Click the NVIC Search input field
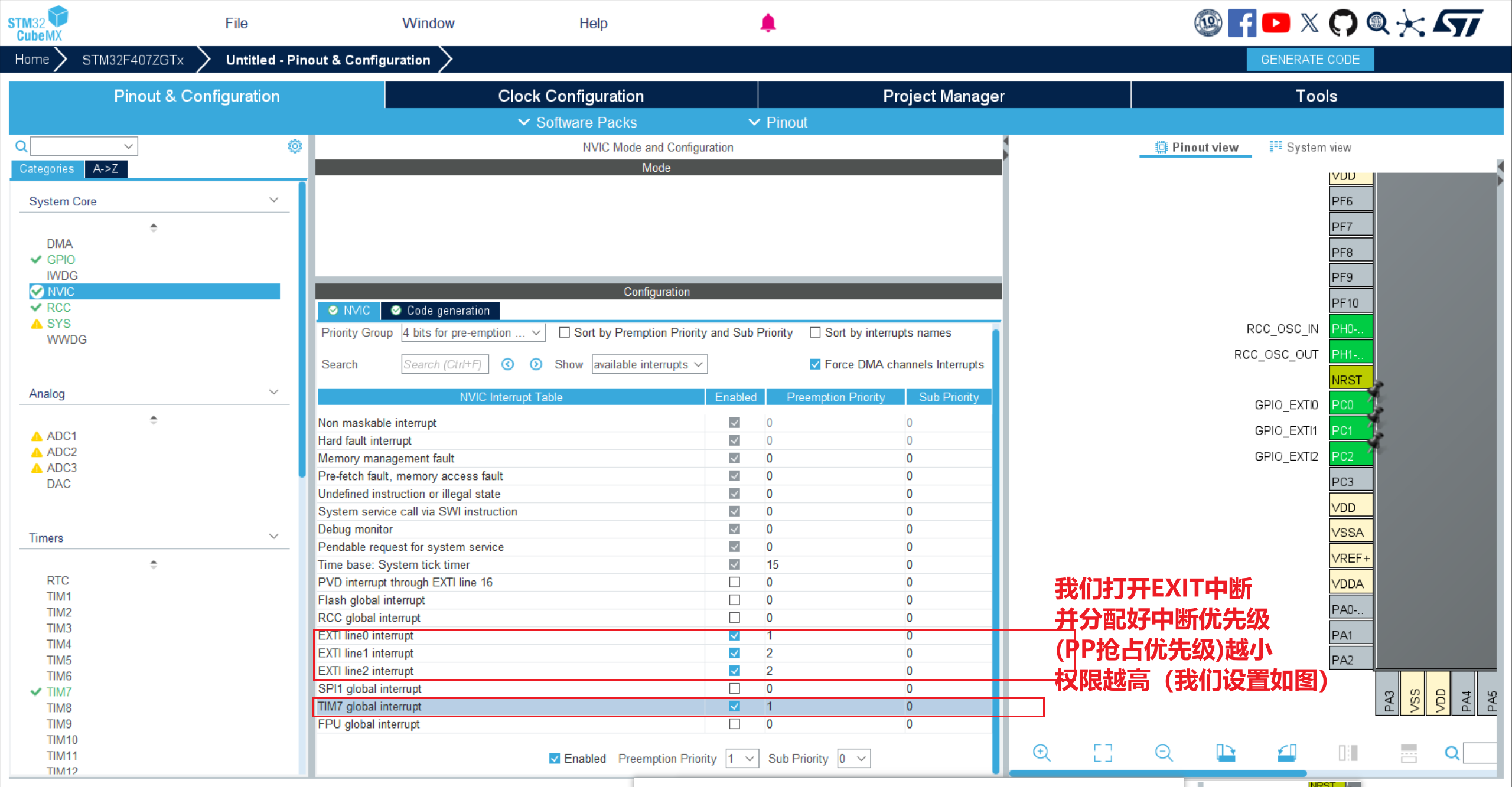Image resolution: width=1512 pixels, height=787 pixels. (x=444, y=364)
